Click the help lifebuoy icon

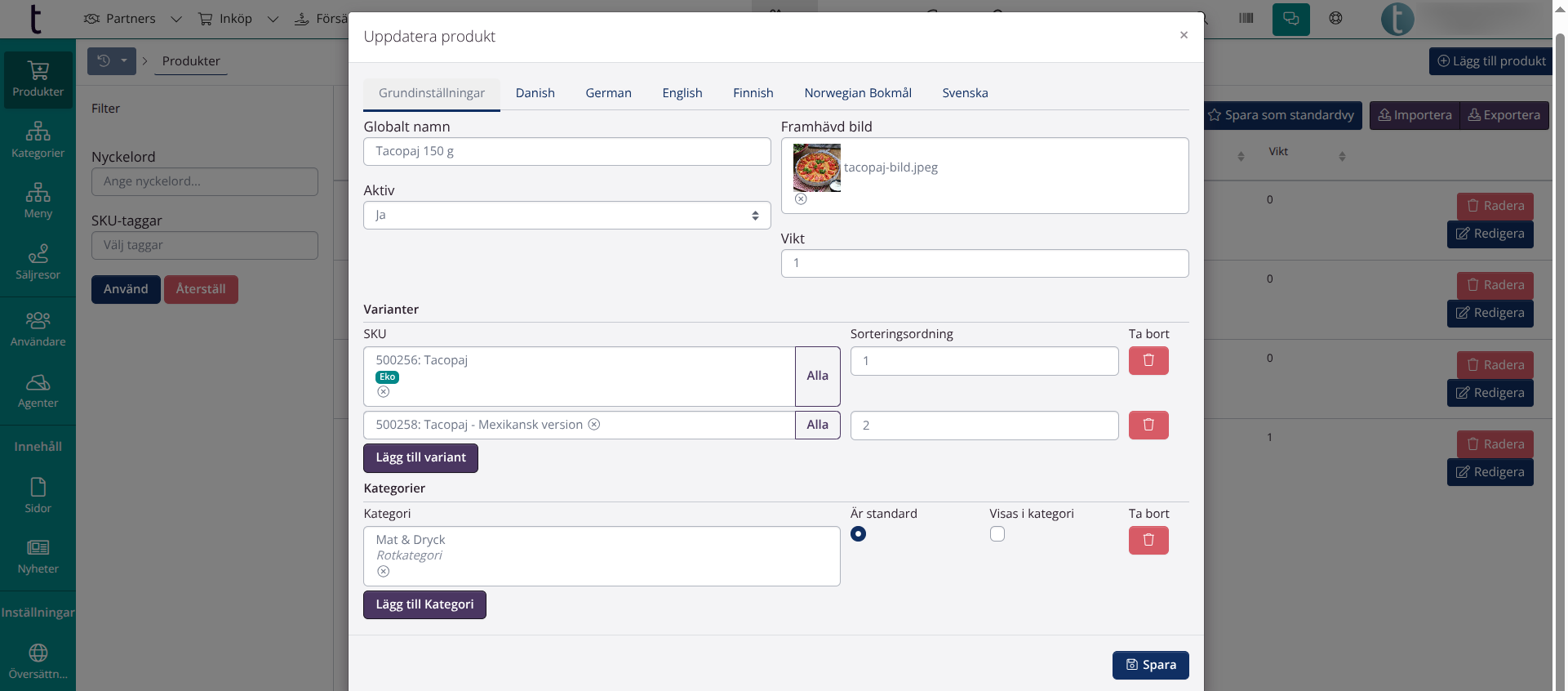[1335, 18]
